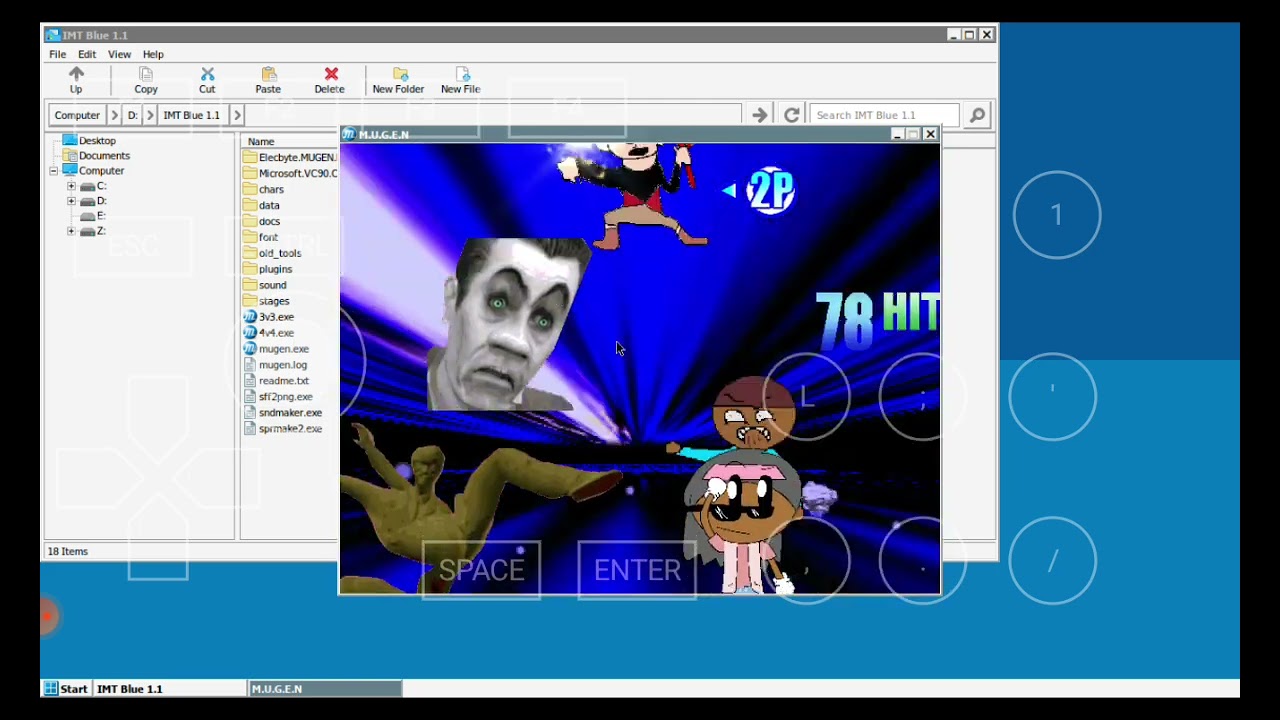Tap the round on-screen slash button
Viewport: 1280px width, 720px height.
(1053, 561)
